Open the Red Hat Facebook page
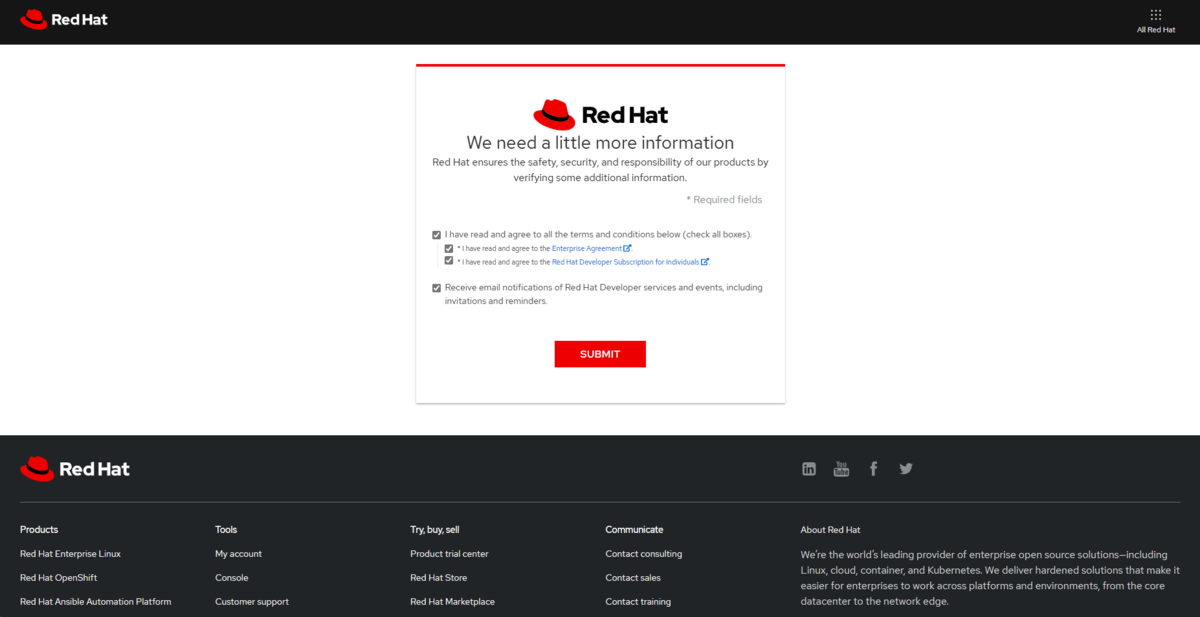 pyautogui.click(x=873, y=469)
